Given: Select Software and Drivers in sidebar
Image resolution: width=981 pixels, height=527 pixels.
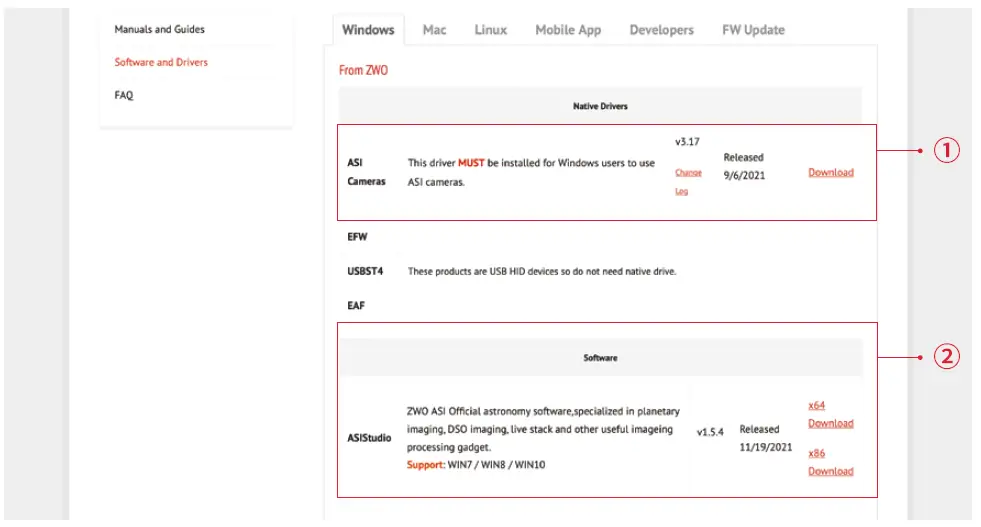Looking at the screenshot, I should [x=161, y=63].
